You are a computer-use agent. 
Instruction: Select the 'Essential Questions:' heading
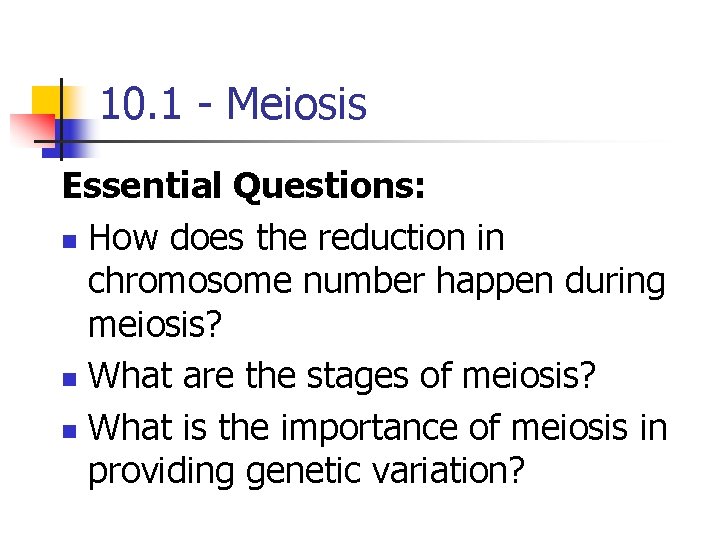(x=245, y=185)
